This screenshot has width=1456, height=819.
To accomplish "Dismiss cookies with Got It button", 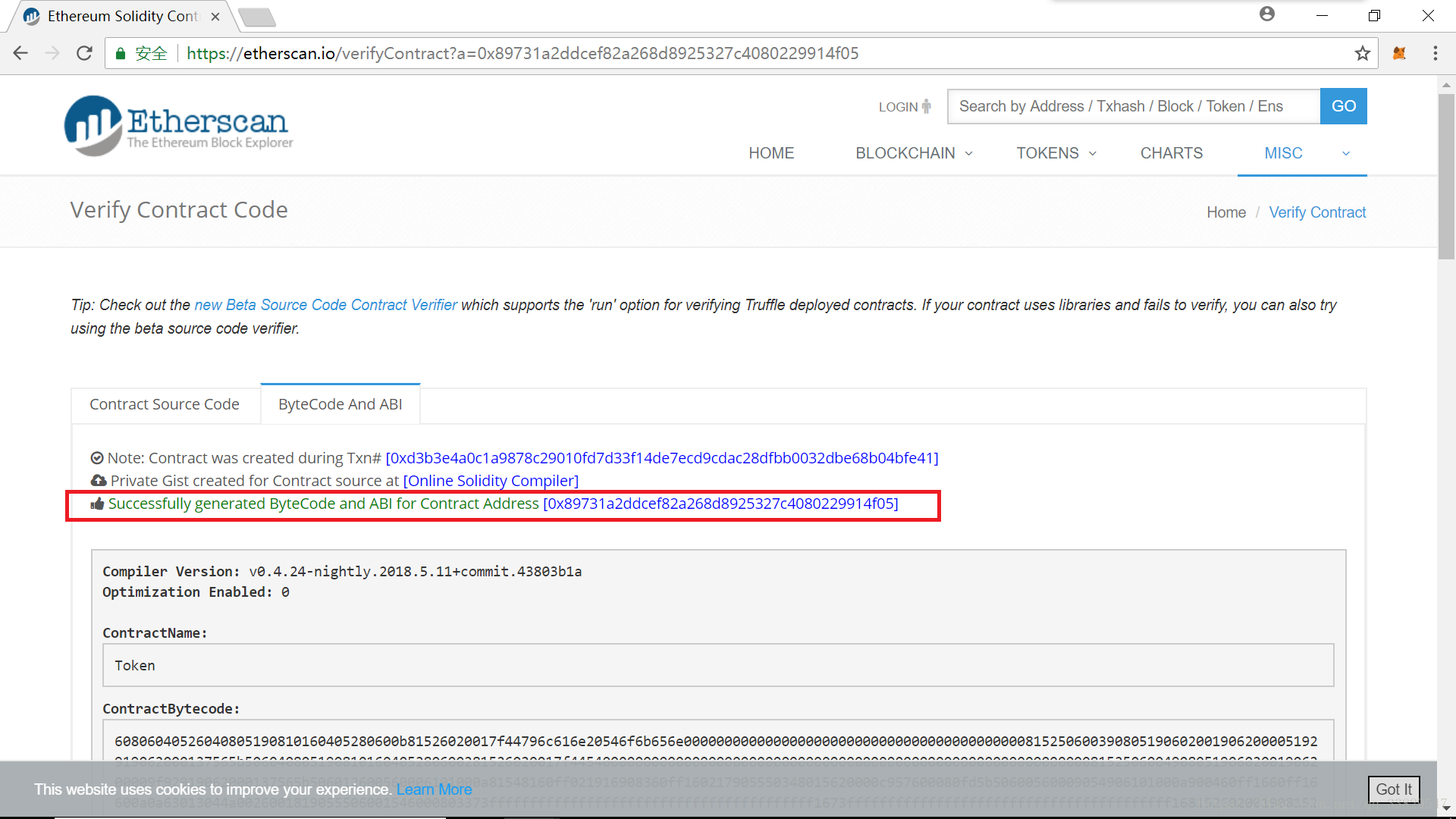I will 1394,789.
